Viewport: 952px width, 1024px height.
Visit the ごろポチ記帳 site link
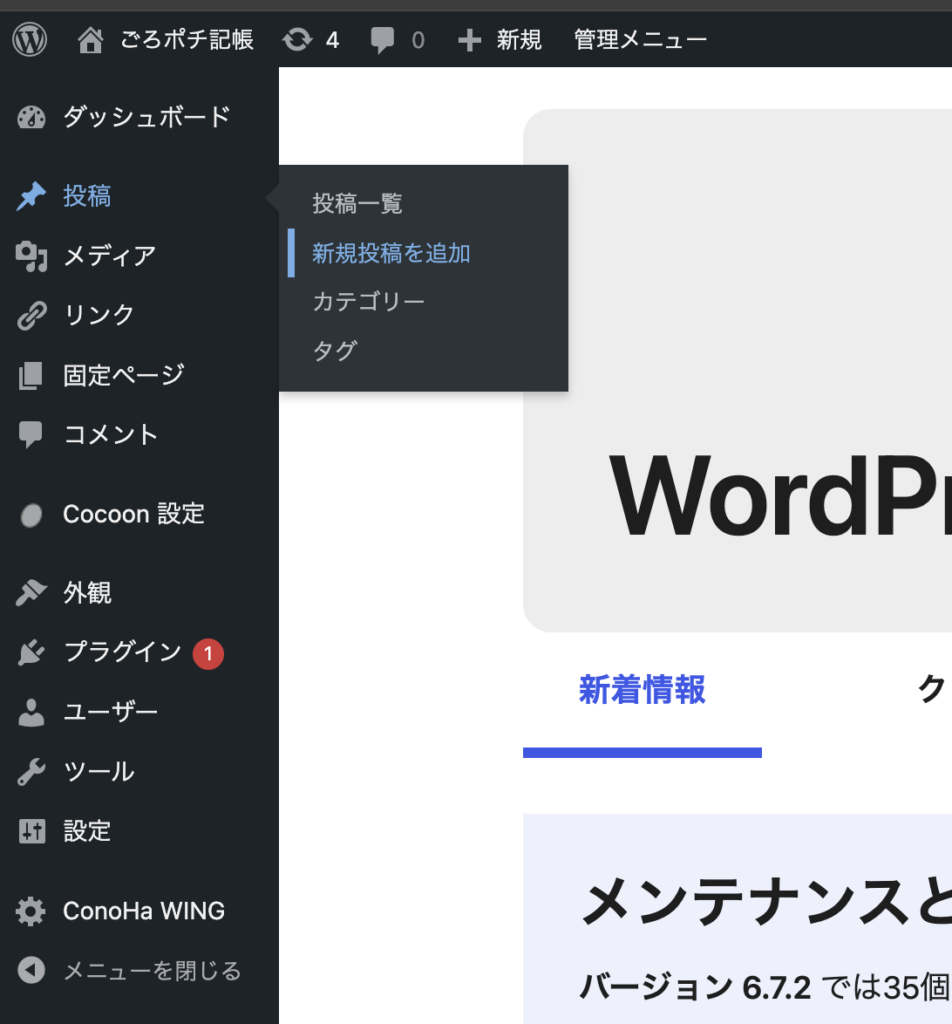(x=187, y=40)
